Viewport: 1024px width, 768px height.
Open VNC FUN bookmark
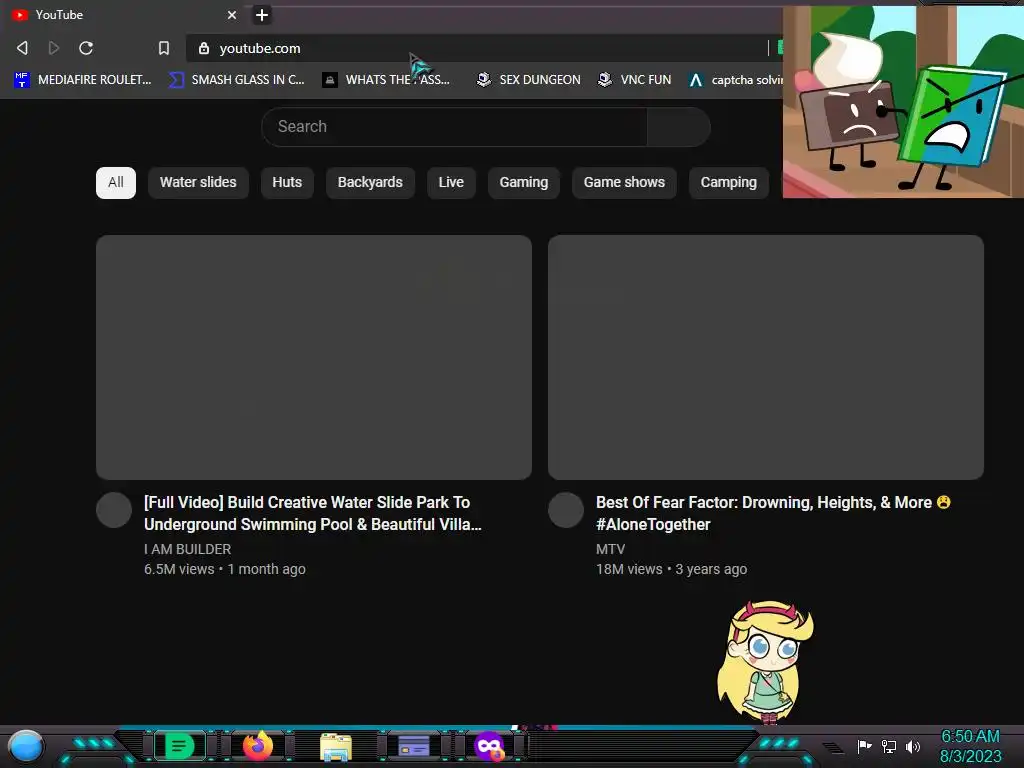tap(635, 80)
